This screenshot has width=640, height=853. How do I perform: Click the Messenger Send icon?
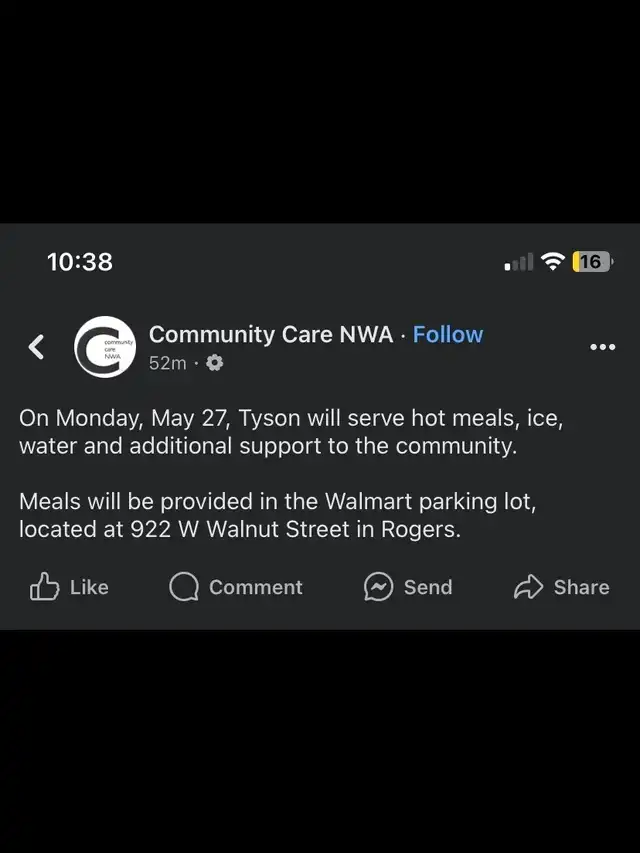(x=378, y=587)
